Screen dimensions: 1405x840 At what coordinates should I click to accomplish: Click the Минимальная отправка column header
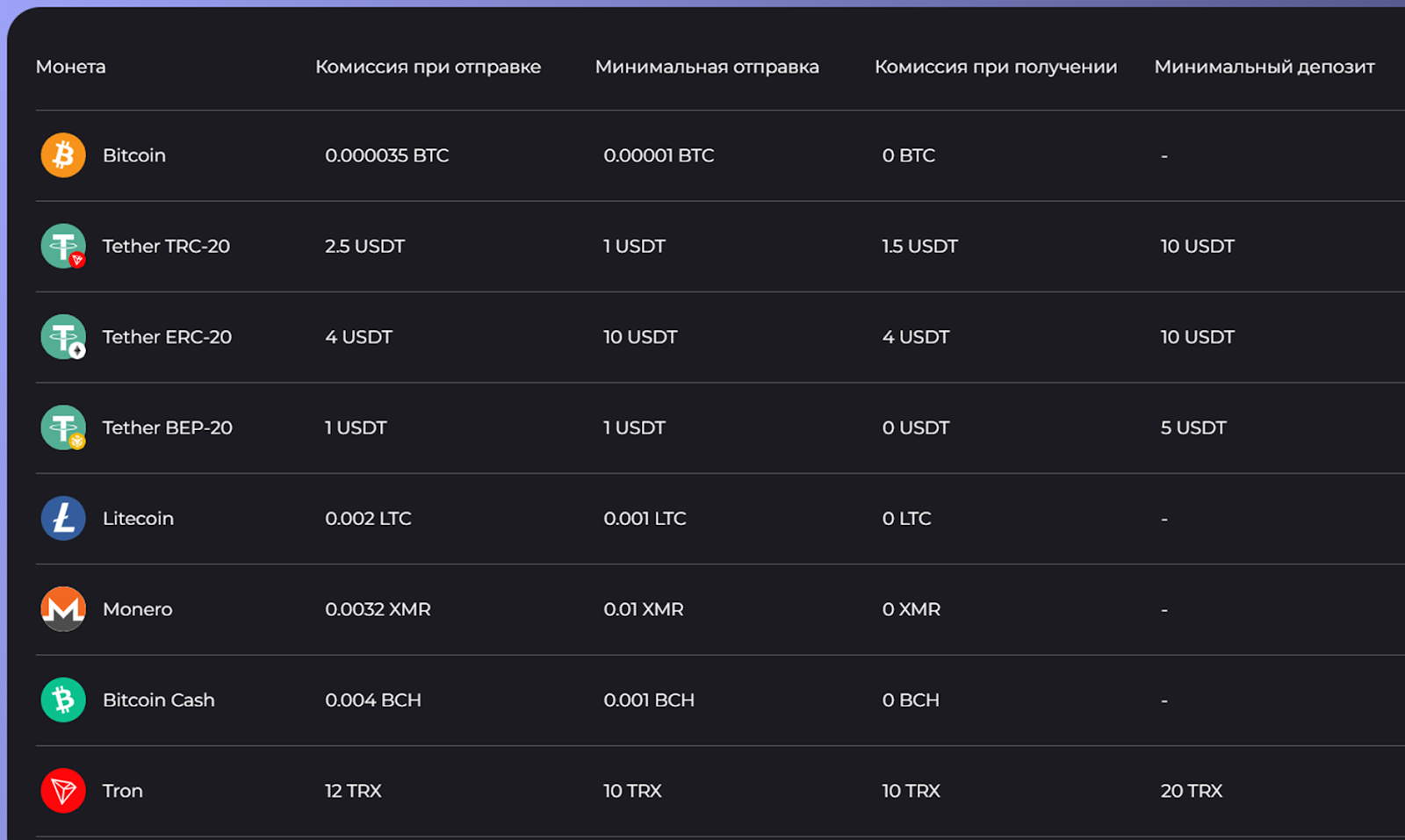point(707,67)
